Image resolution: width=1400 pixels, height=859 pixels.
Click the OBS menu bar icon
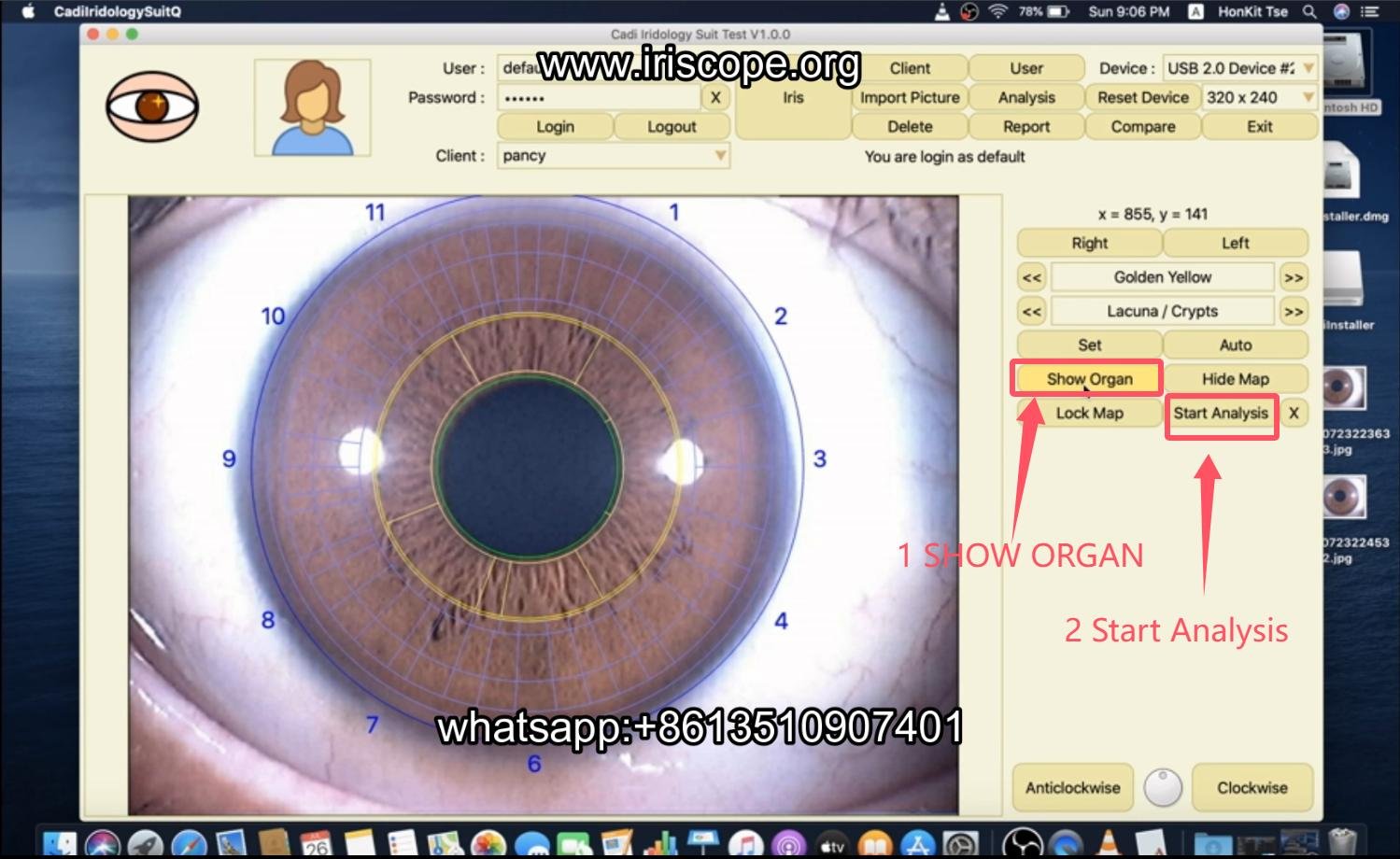click(969, 11)
